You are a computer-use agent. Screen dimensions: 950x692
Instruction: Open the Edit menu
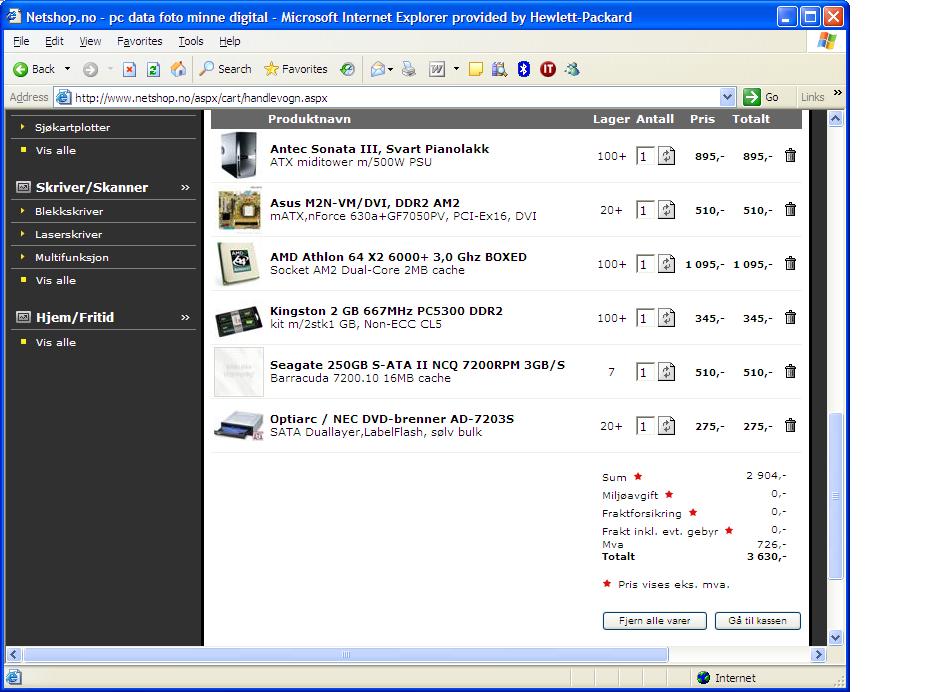(54, 41)
